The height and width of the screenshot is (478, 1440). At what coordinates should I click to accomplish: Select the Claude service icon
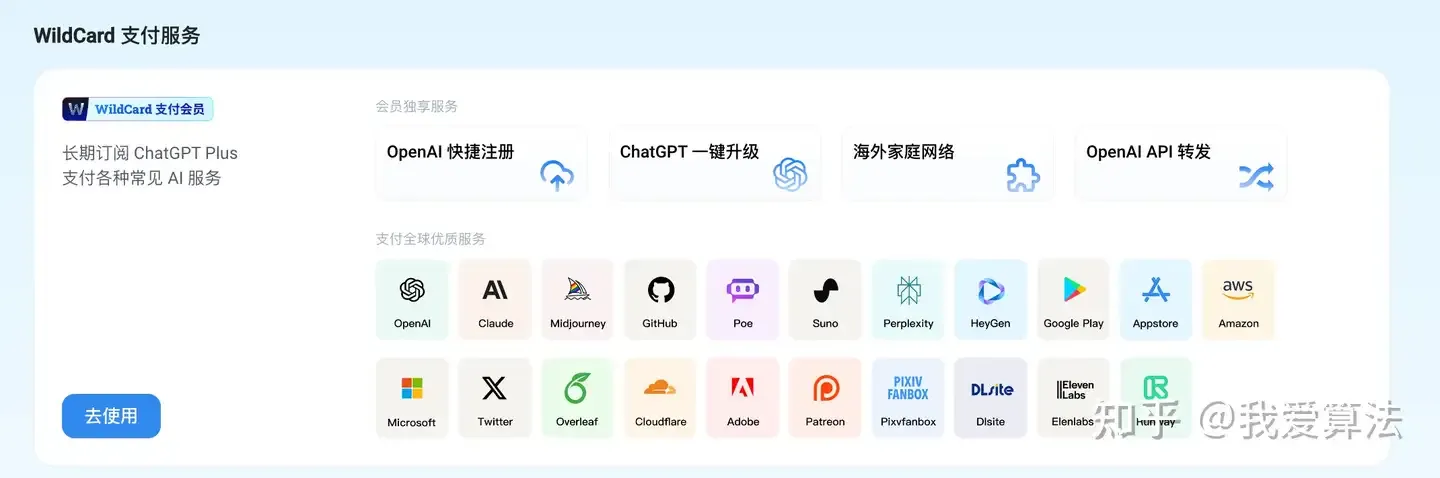495,300
